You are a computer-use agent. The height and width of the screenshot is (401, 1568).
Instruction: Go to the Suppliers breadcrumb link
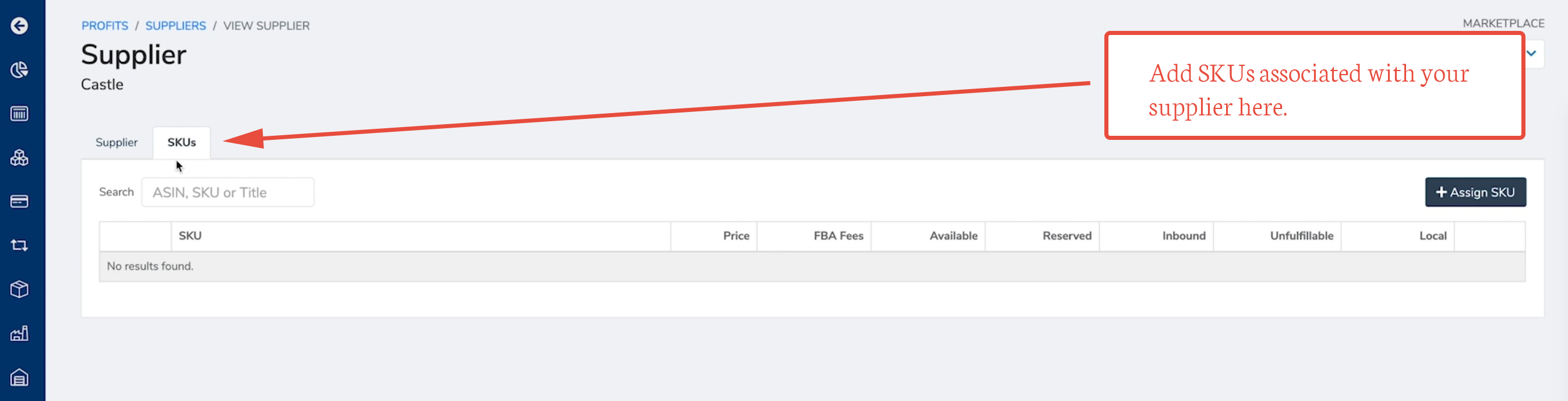(175, 26)
